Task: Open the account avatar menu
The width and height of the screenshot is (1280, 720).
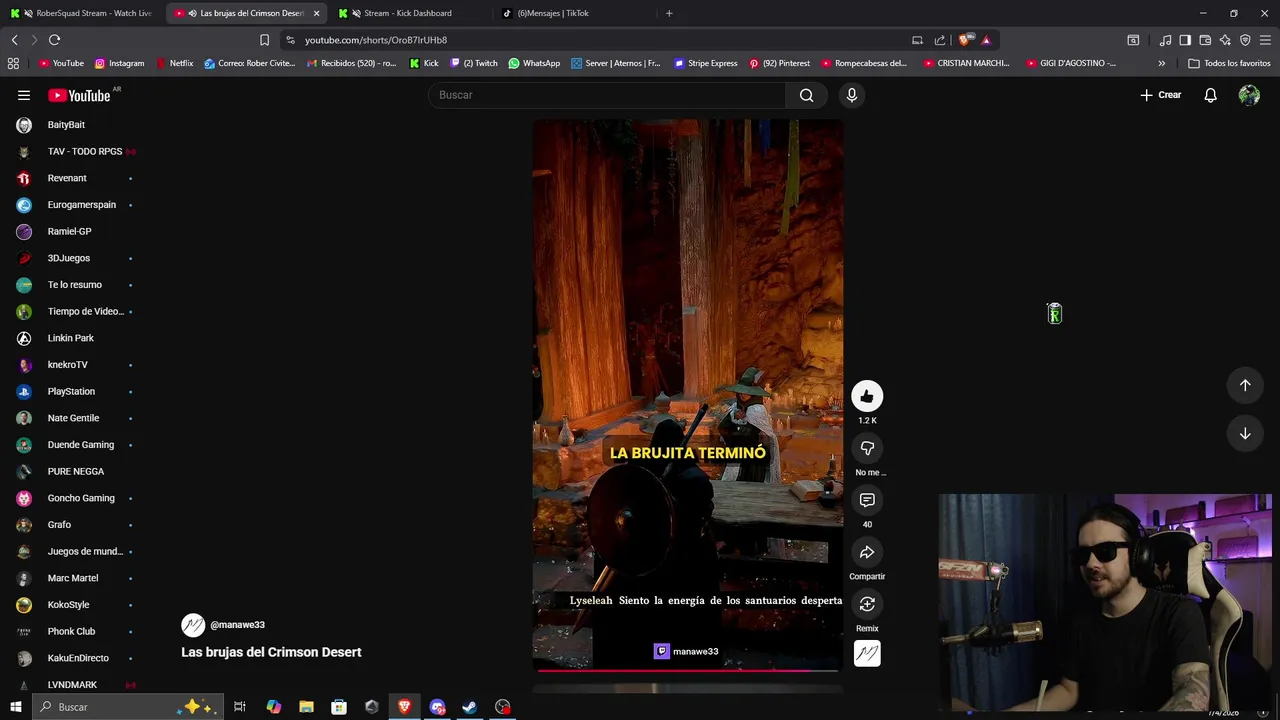Action: pos(1249,95)
